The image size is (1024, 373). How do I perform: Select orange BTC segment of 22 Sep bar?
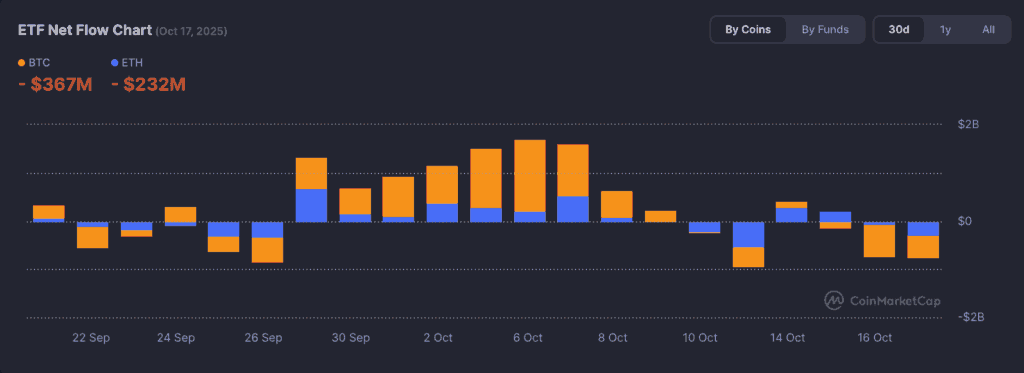92,237
